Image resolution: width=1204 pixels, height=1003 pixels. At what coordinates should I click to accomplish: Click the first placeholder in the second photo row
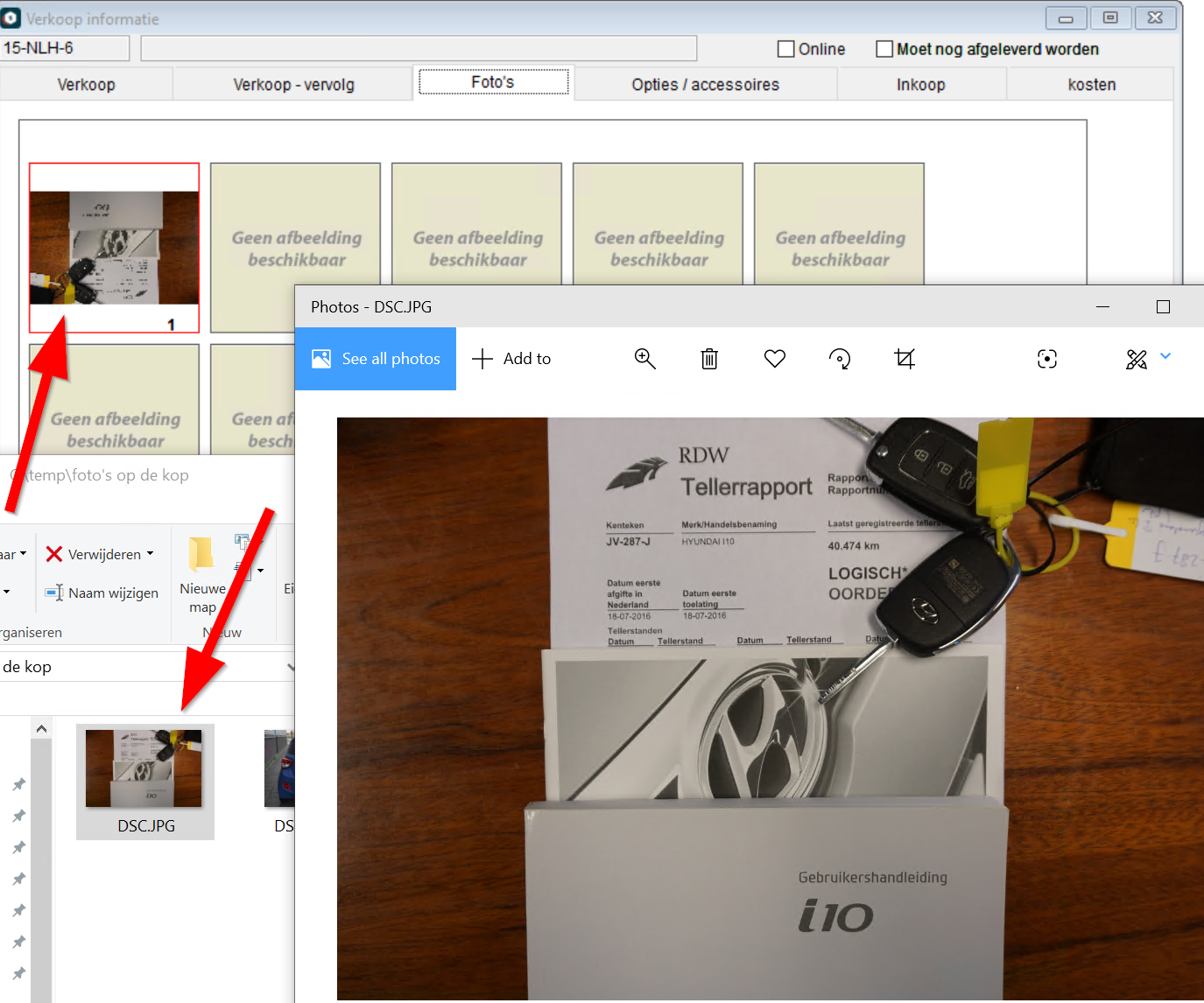(x=114, y=399)
